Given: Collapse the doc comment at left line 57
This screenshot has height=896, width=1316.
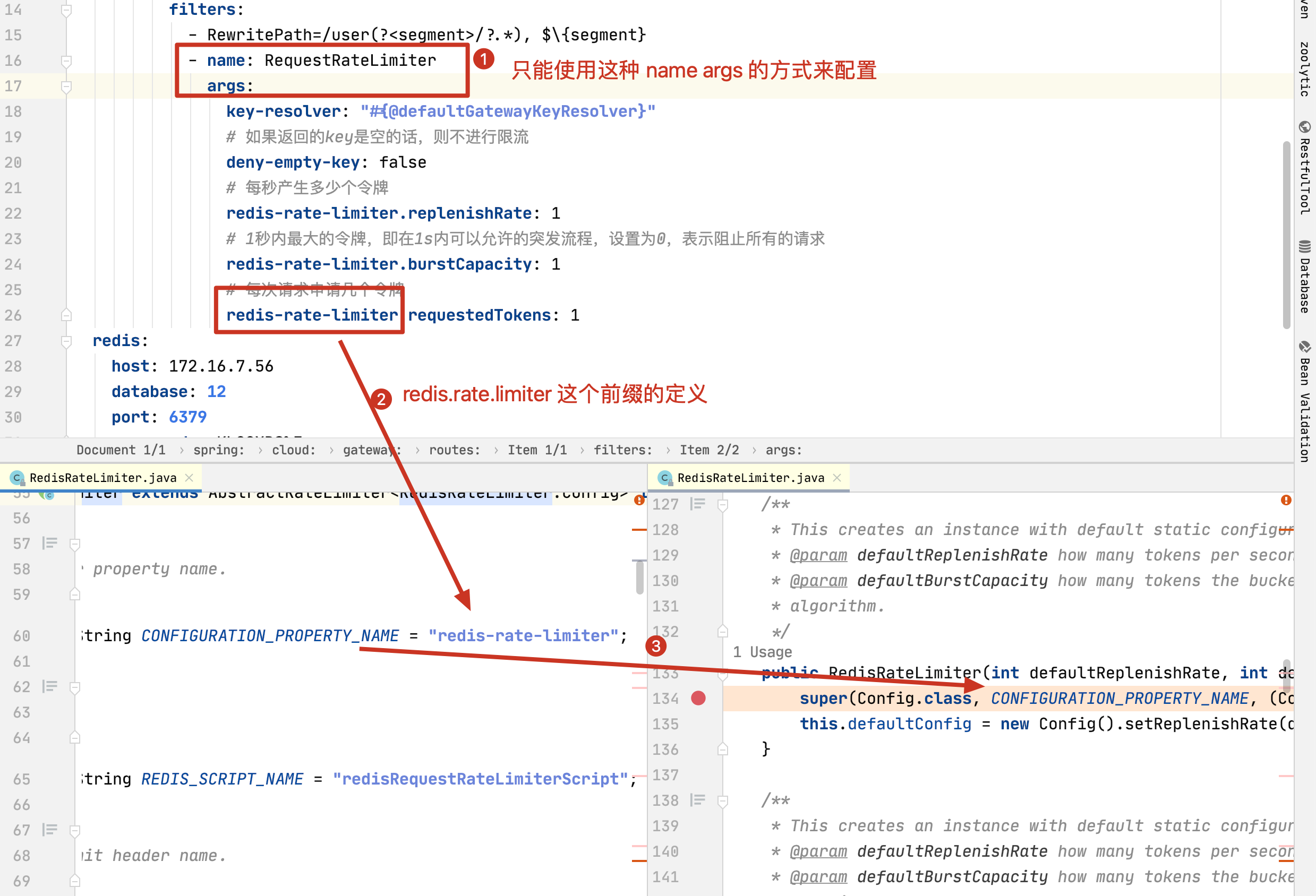Looking at the screenshot, I should [x=75, y=544].
